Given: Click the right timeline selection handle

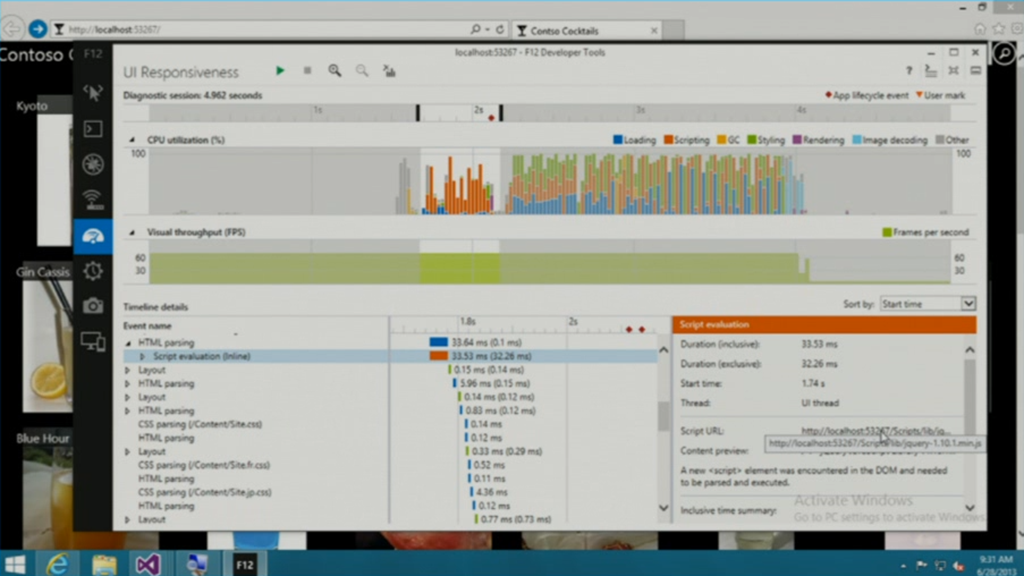Looking at the screenshot, I should tap(501, 112).
